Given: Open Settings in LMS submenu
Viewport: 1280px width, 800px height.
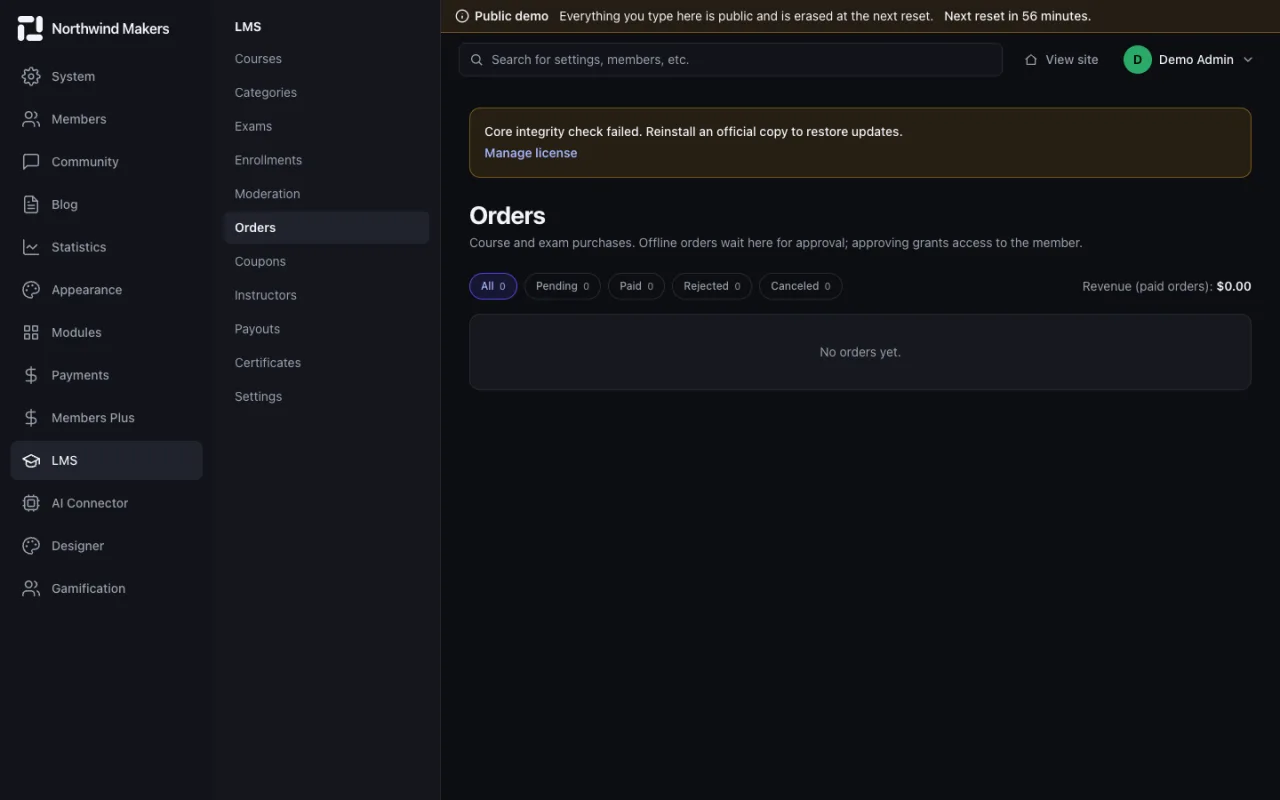Looking at the screenshot, I should click(x=326, y=396).
